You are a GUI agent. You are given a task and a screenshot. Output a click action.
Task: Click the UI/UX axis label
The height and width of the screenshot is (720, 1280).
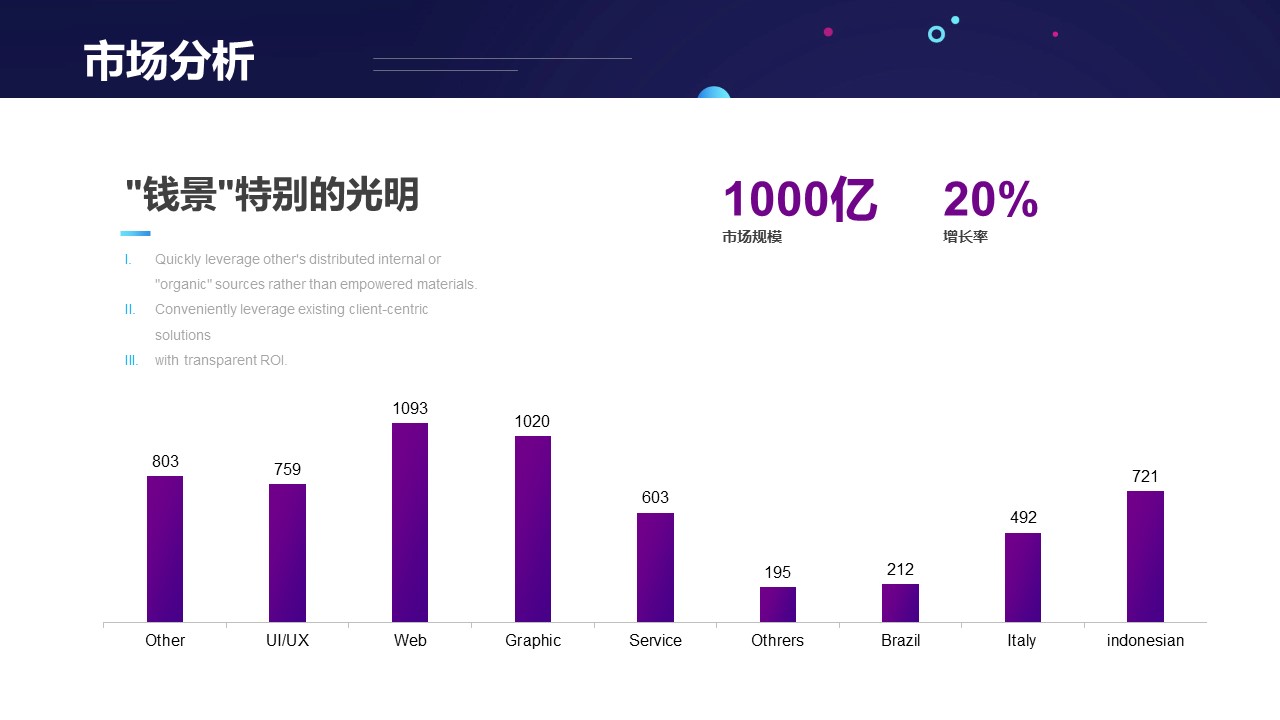(287, 640)
